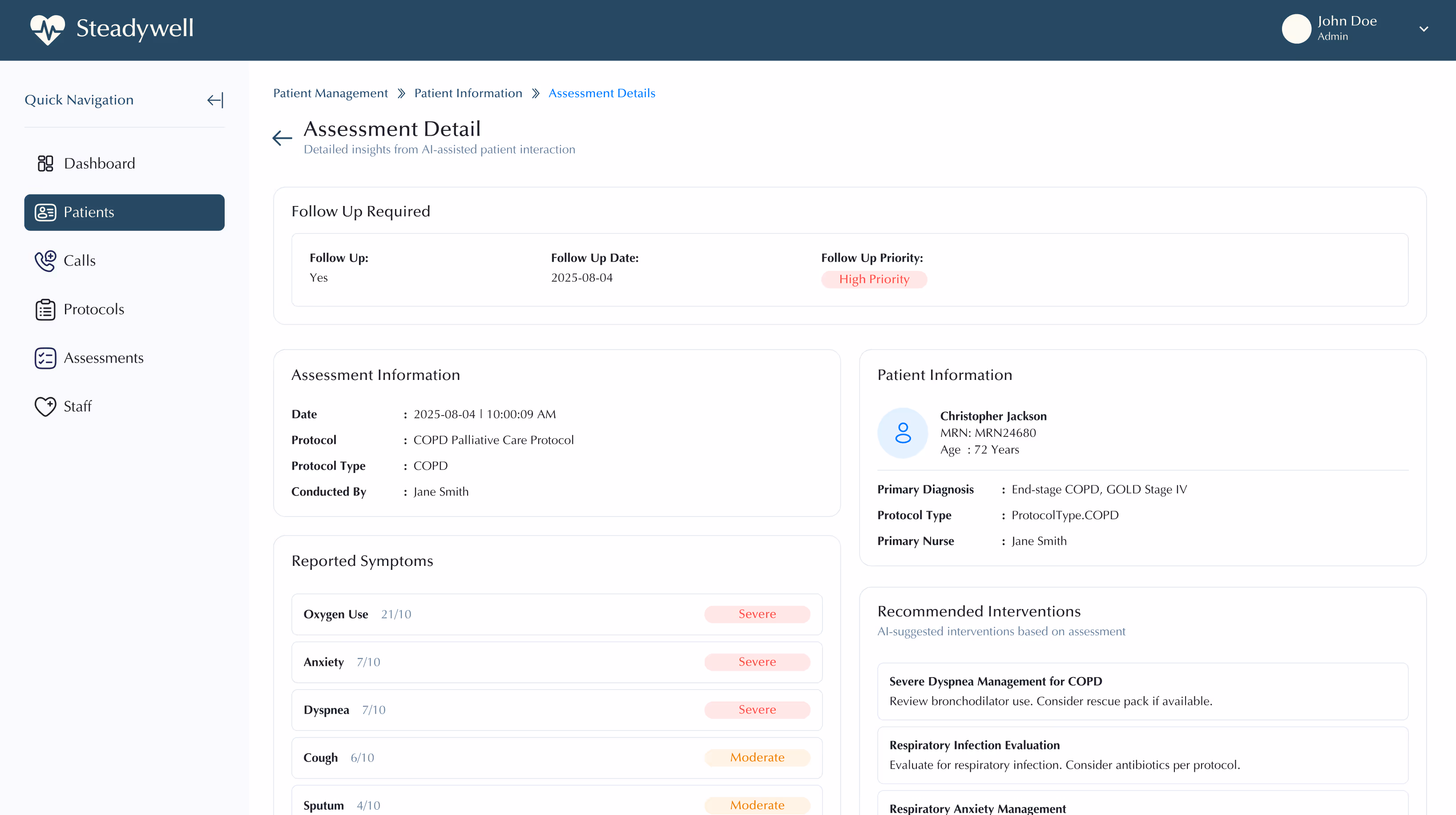1456x815 pixels.
Task: Click the John Doe profile picture
Action: coord(1296,29)
